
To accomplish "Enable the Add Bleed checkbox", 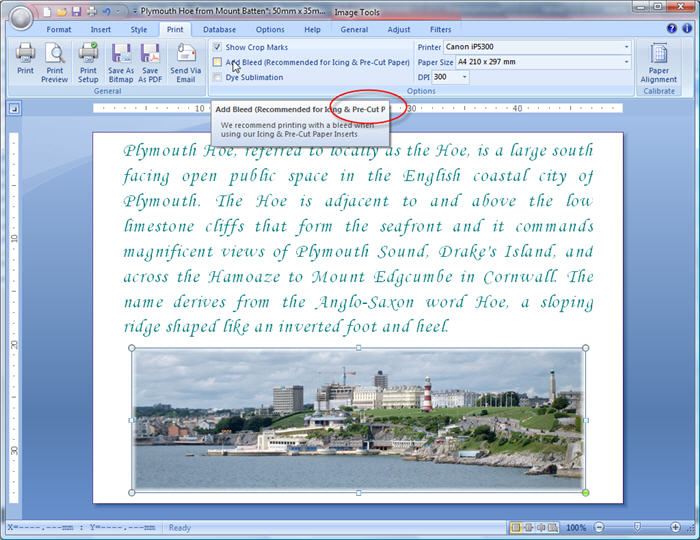I will 217,62.
